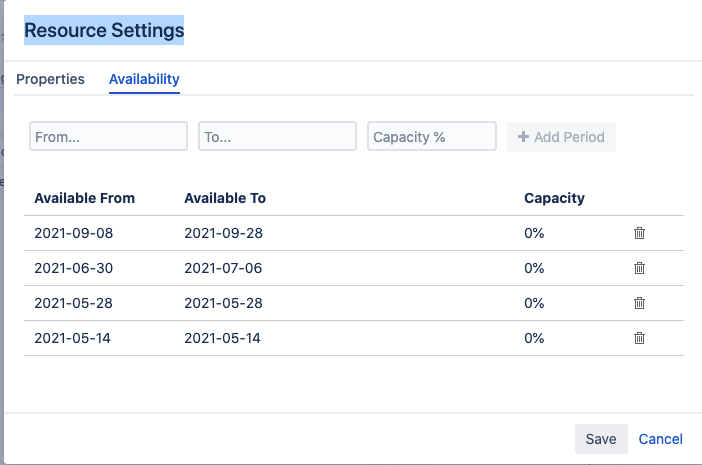Viewport: 702px width, 465px height.
Task: Click the Resource Settings dialog title
Action: pos(104,31)
